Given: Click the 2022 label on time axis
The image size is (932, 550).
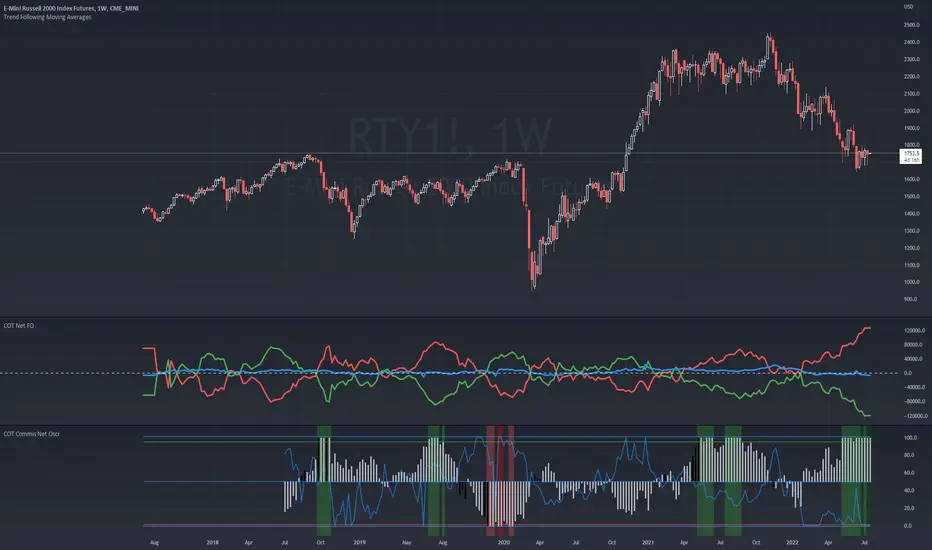Looking at the screenshot, I should point(792,542).
